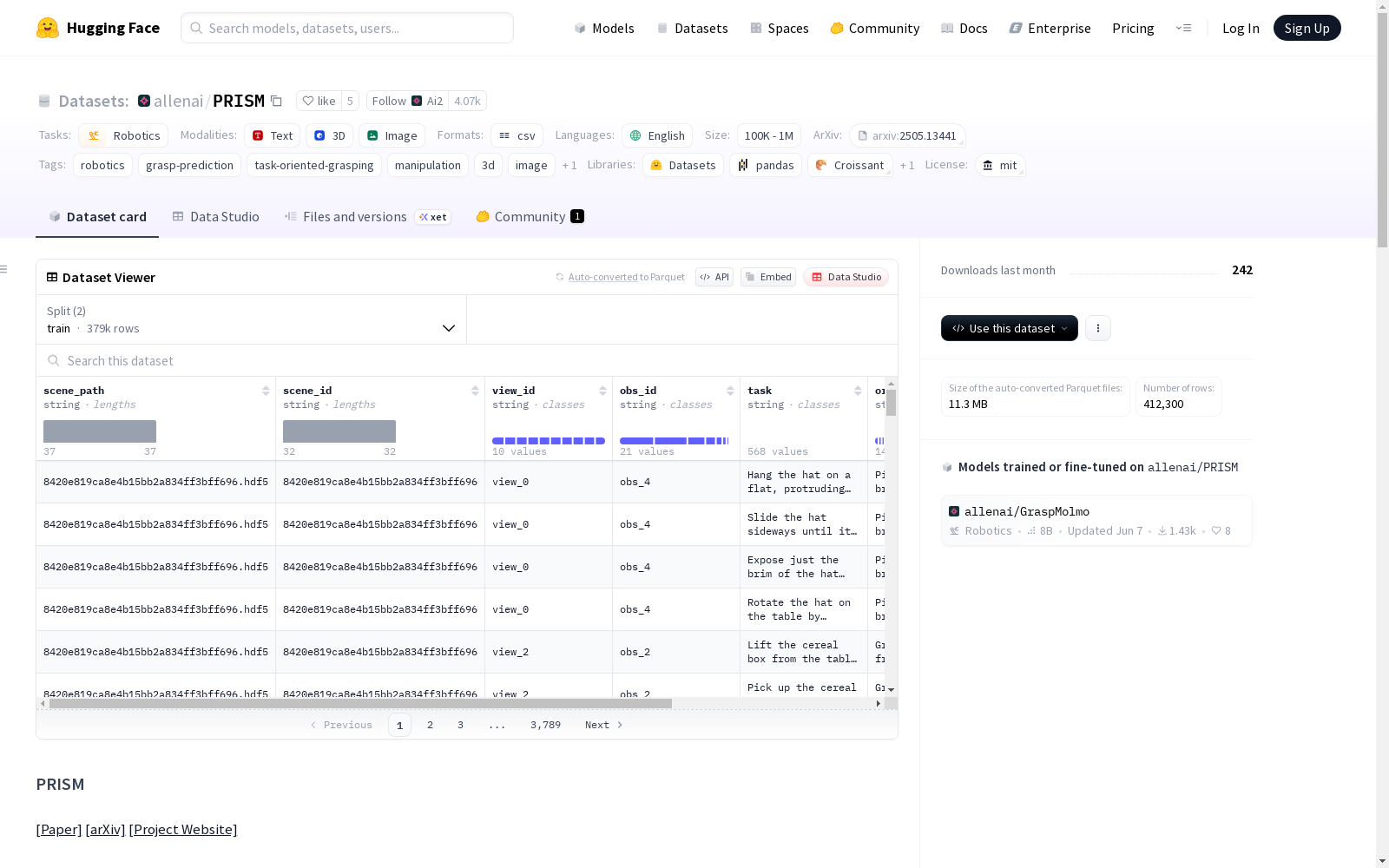Switch to the Data Studio tab
The image size is (1389, 868).
[x=215, y=217]
